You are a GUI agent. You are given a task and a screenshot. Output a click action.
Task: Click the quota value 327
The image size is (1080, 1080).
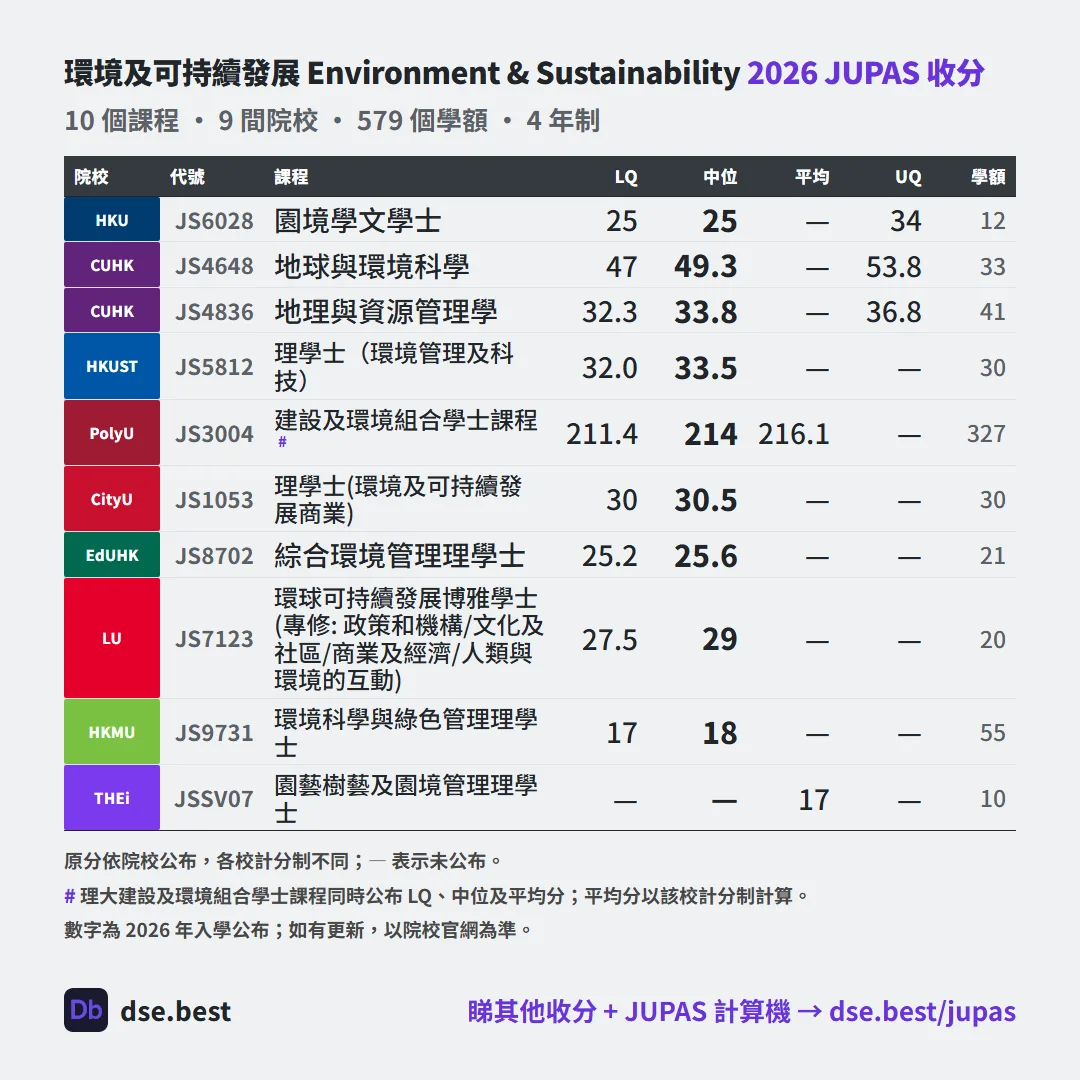click(x=986, y=434)
